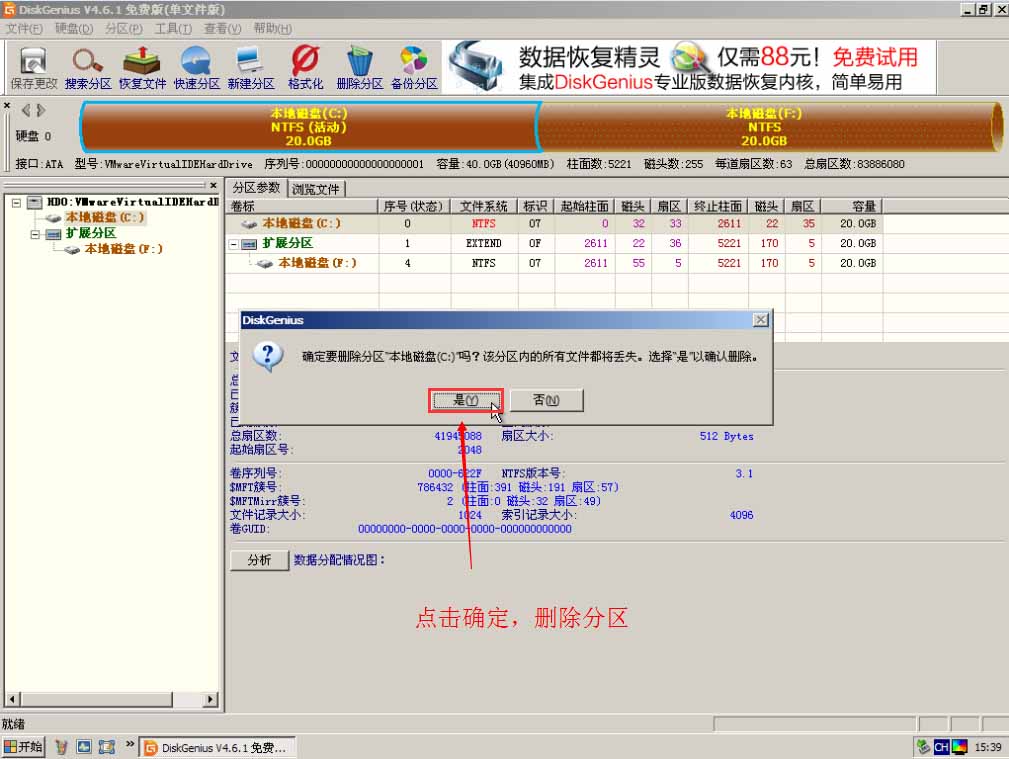Image resolution: width=1009 pixels, height=759 pixels.
Task: Open the 工具(T) menu
Action: tap(173, 29)
